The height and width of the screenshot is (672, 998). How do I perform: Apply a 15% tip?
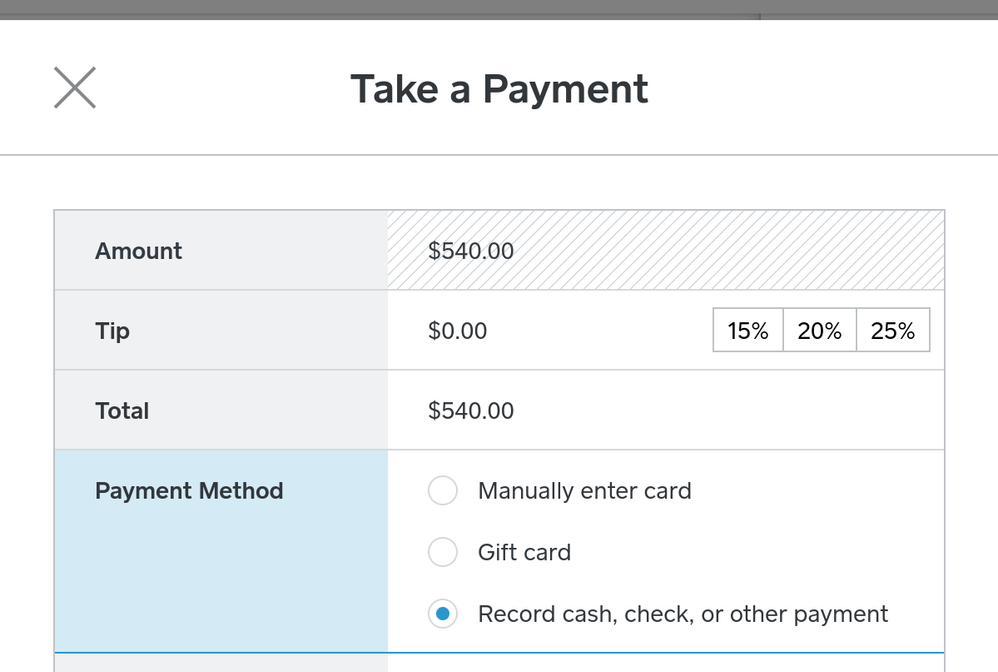[x=748, y=331]
